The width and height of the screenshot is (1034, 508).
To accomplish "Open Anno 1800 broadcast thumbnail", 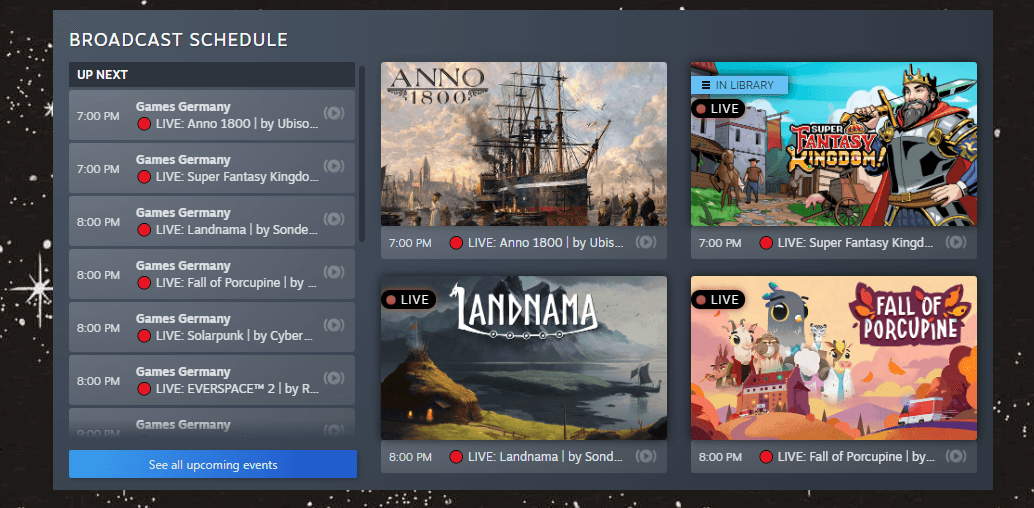I will [524, 144].
